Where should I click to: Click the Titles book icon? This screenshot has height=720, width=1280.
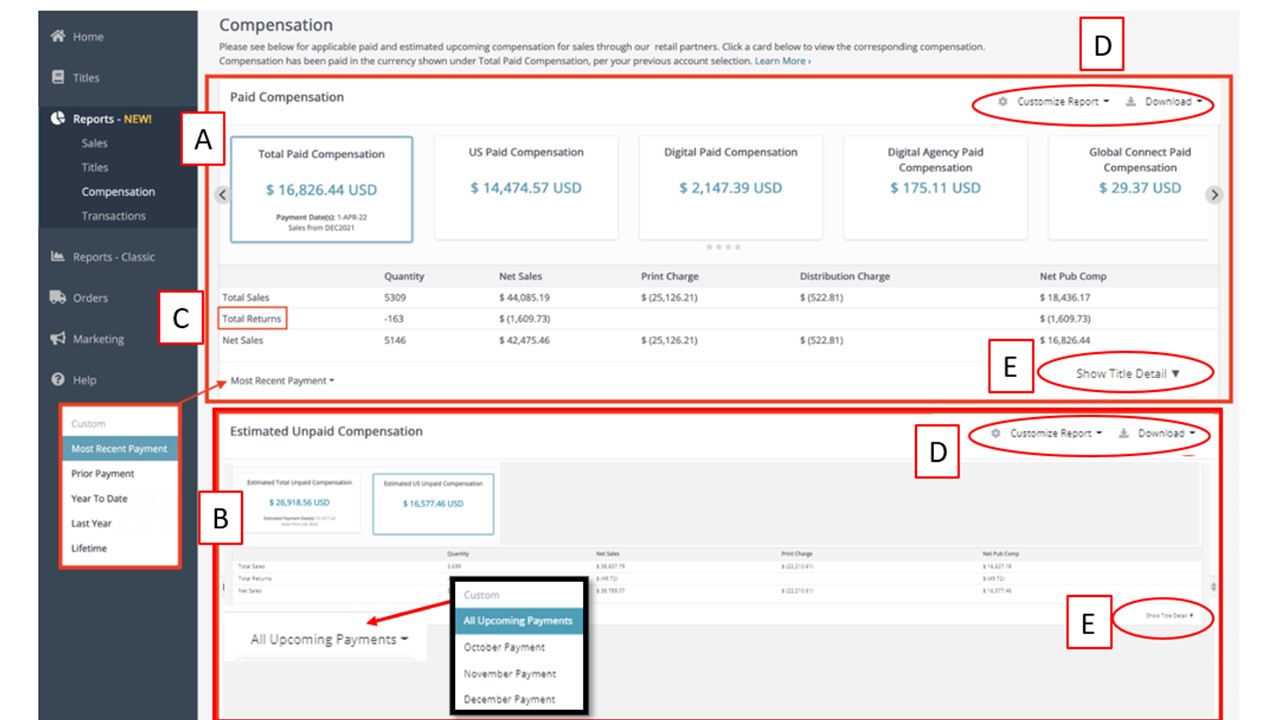coord(58,77)
